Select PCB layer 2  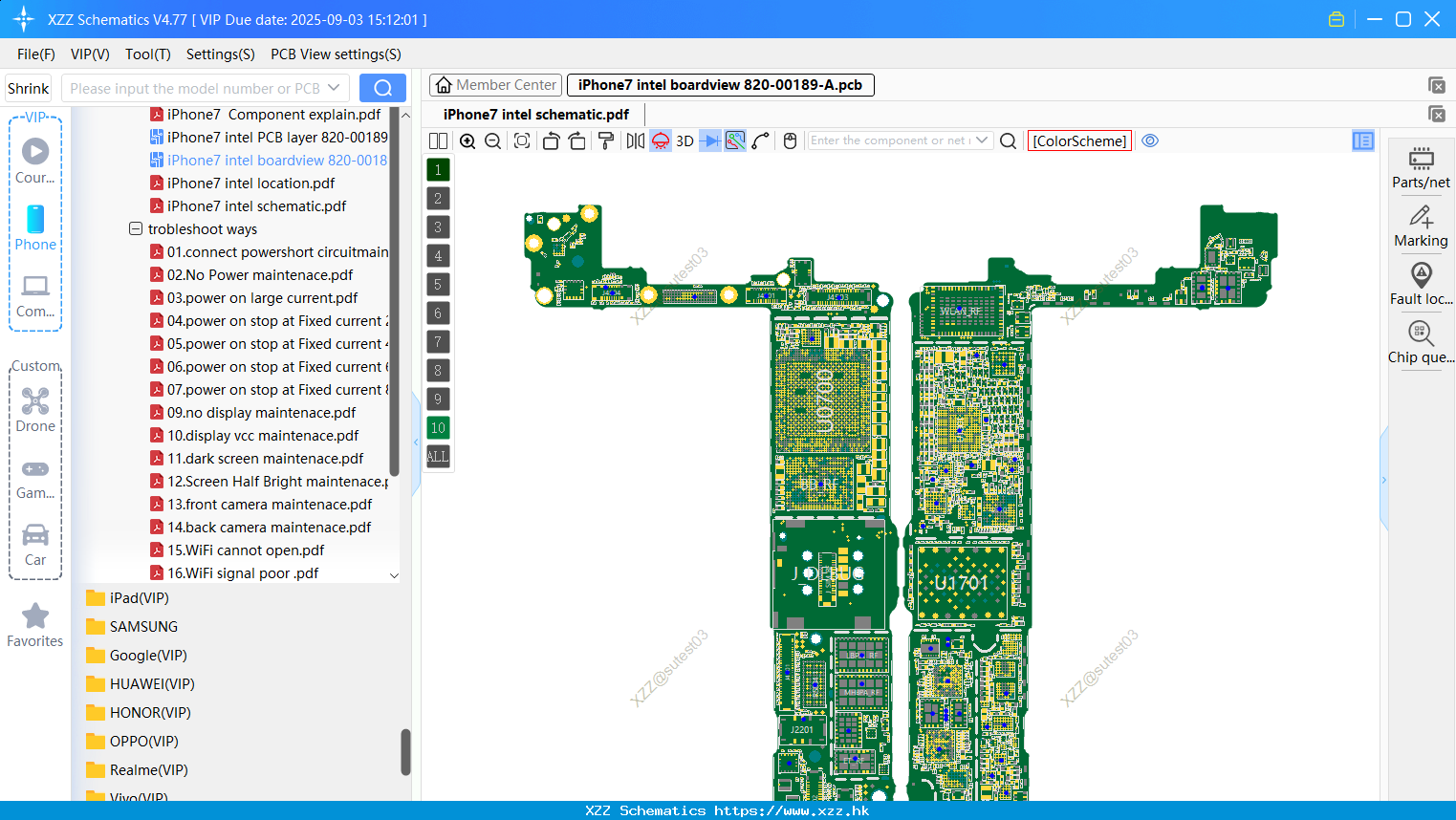point(438,199)
